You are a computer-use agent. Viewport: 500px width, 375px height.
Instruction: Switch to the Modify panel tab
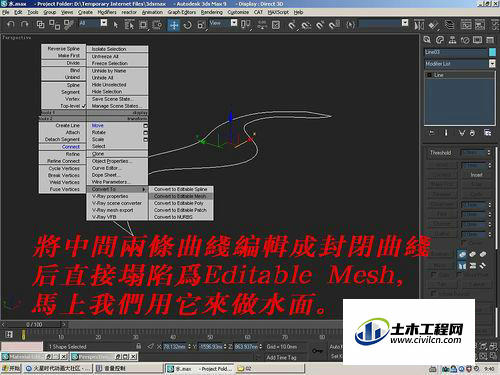point(440,40)
